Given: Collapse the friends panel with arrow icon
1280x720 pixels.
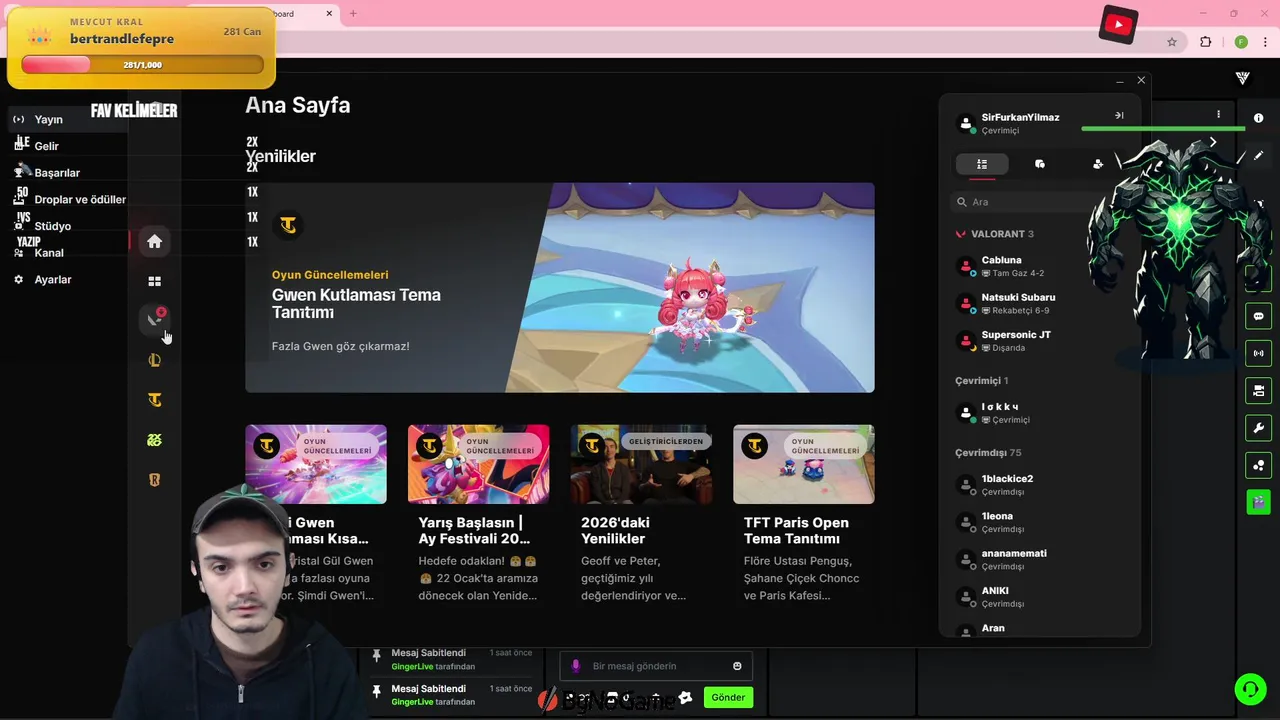Looking at the screenshot, I should (x=1119, y=115).
